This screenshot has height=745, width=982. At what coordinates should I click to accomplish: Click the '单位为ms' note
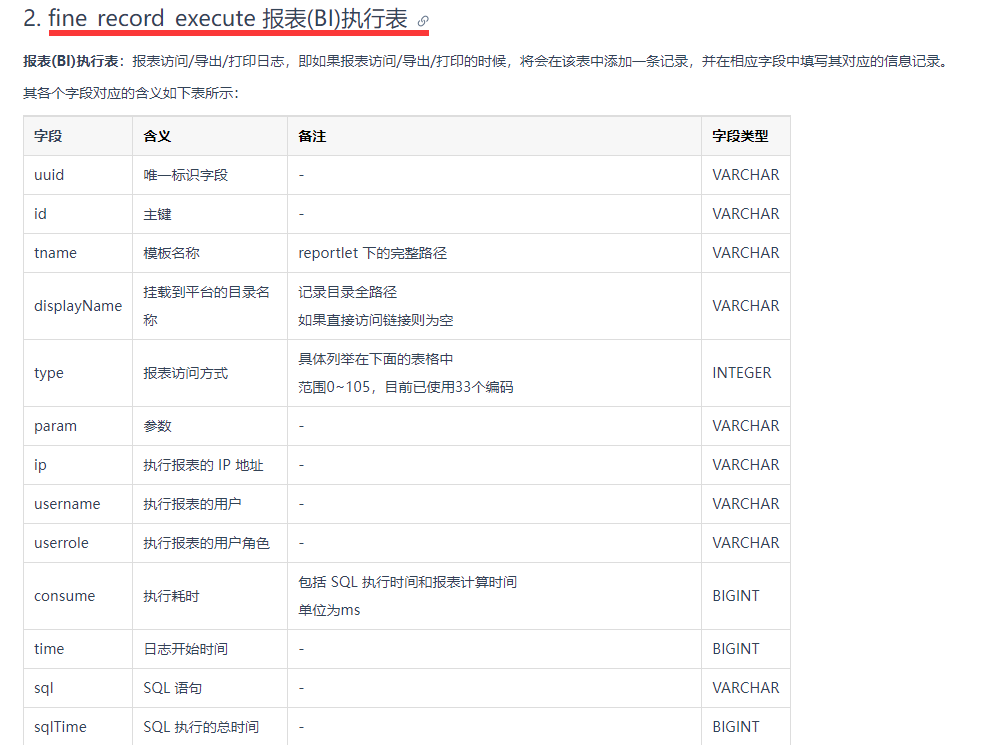click(329, 610)
